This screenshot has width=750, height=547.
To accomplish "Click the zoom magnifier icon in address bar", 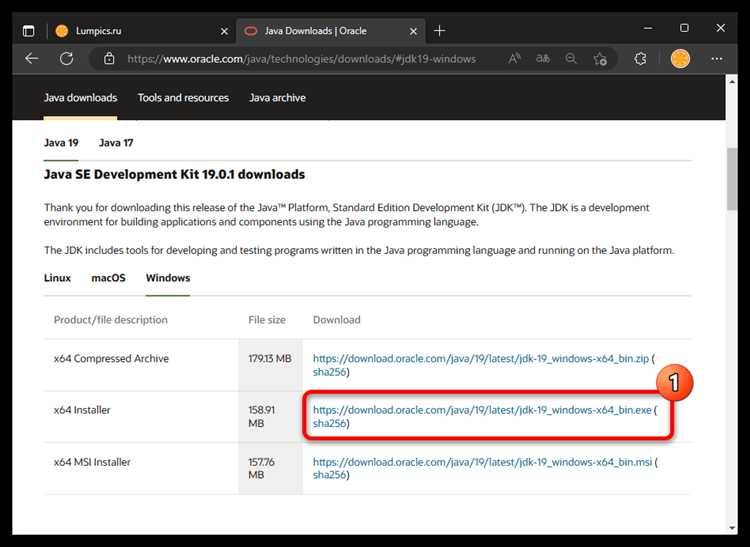I will 571,59.
